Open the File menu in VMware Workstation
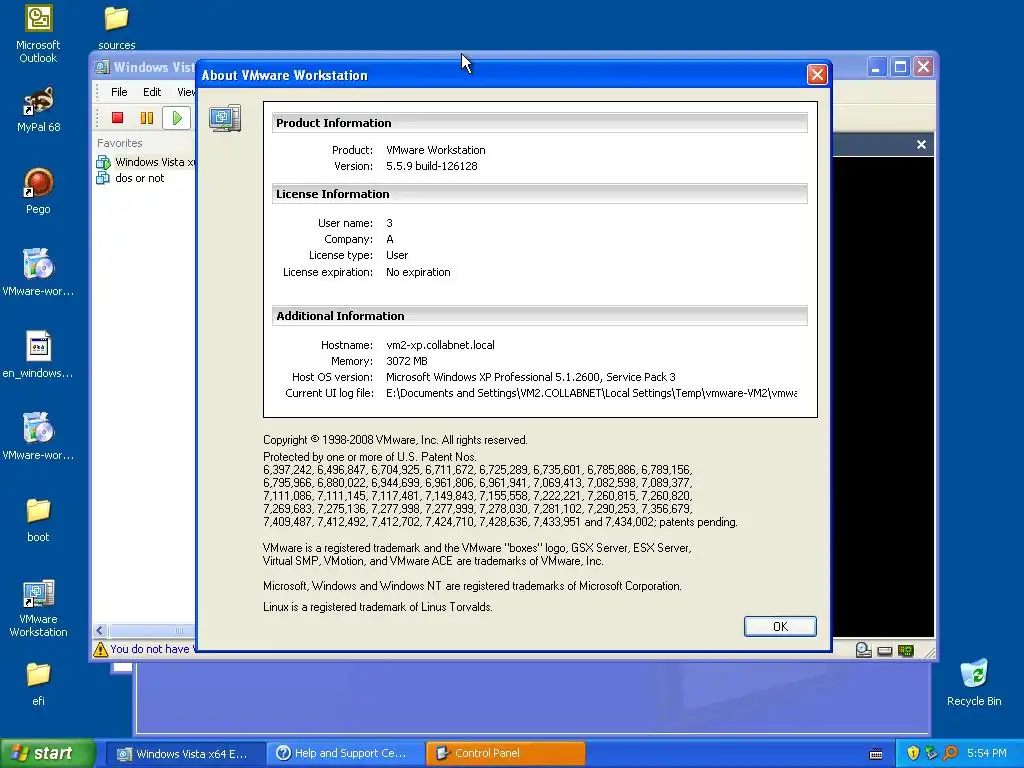 point(119,92)
